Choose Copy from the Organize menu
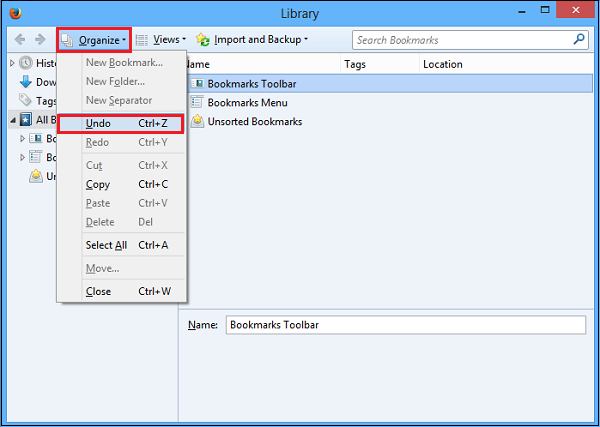This screenshot has height=427, width=600. [121, 184]
